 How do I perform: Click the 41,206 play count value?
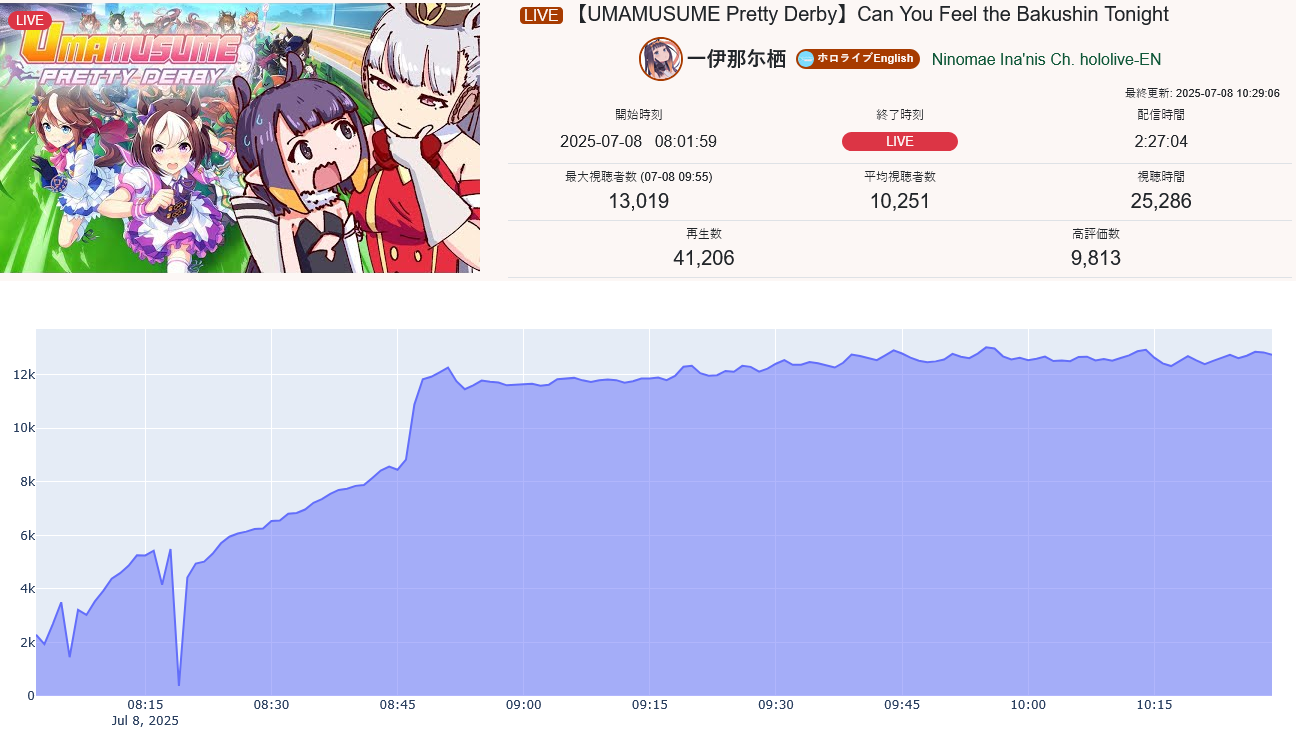click(704, 258)
